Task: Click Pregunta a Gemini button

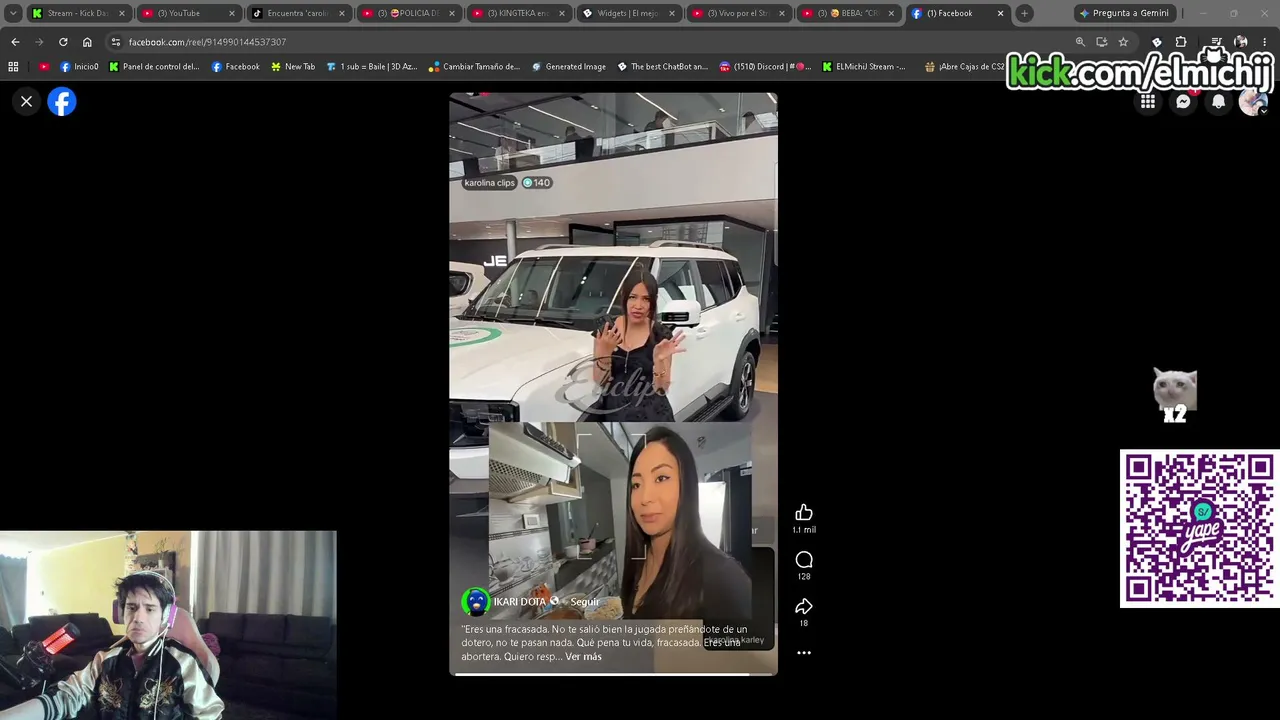Action: pyautogui.click(x=1124, y=13)
